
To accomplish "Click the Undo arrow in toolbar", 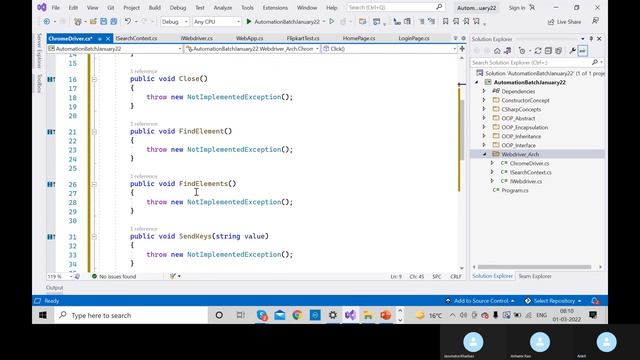I will click(x=128, y=22).
